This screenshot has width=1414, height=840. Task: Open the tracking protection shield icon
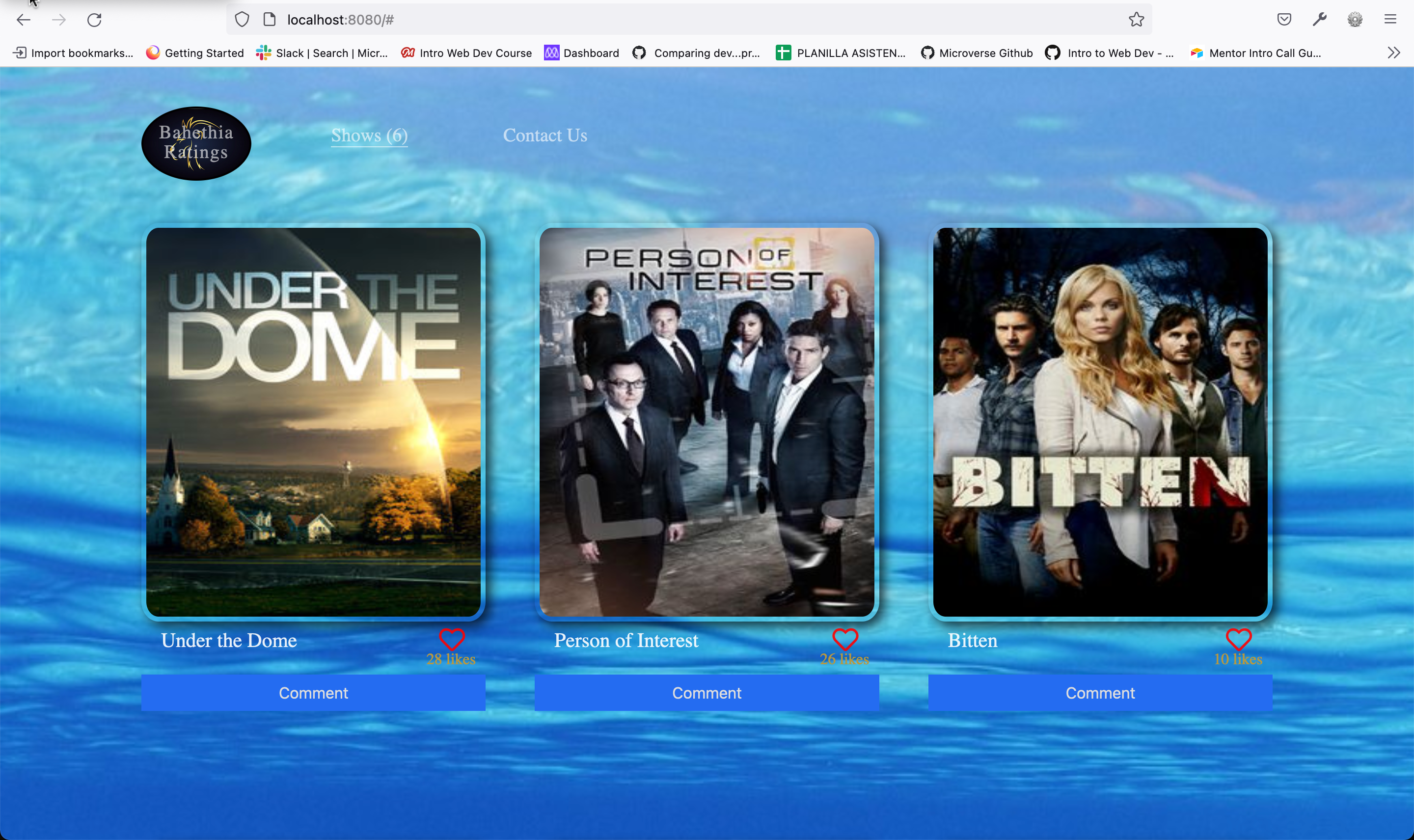click(242, 20)
